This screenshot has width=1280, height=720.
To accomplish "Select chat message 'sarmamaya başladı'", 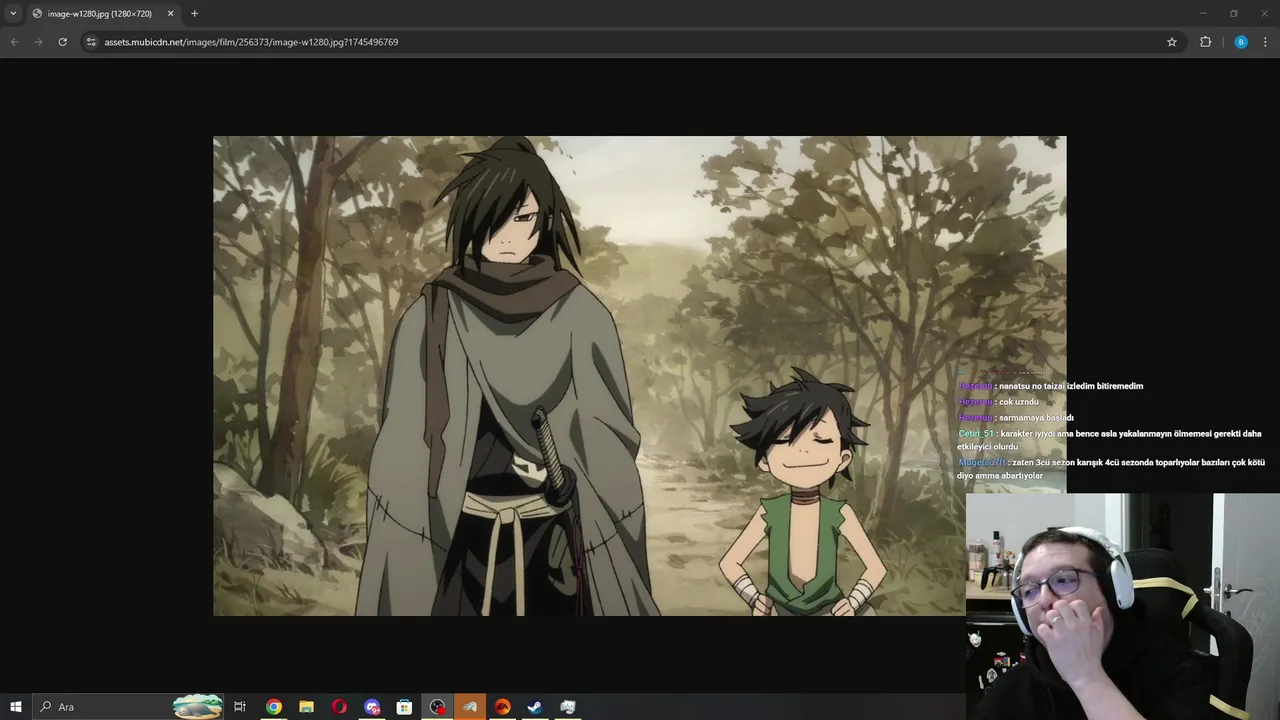I will [x=1036, y=418].
